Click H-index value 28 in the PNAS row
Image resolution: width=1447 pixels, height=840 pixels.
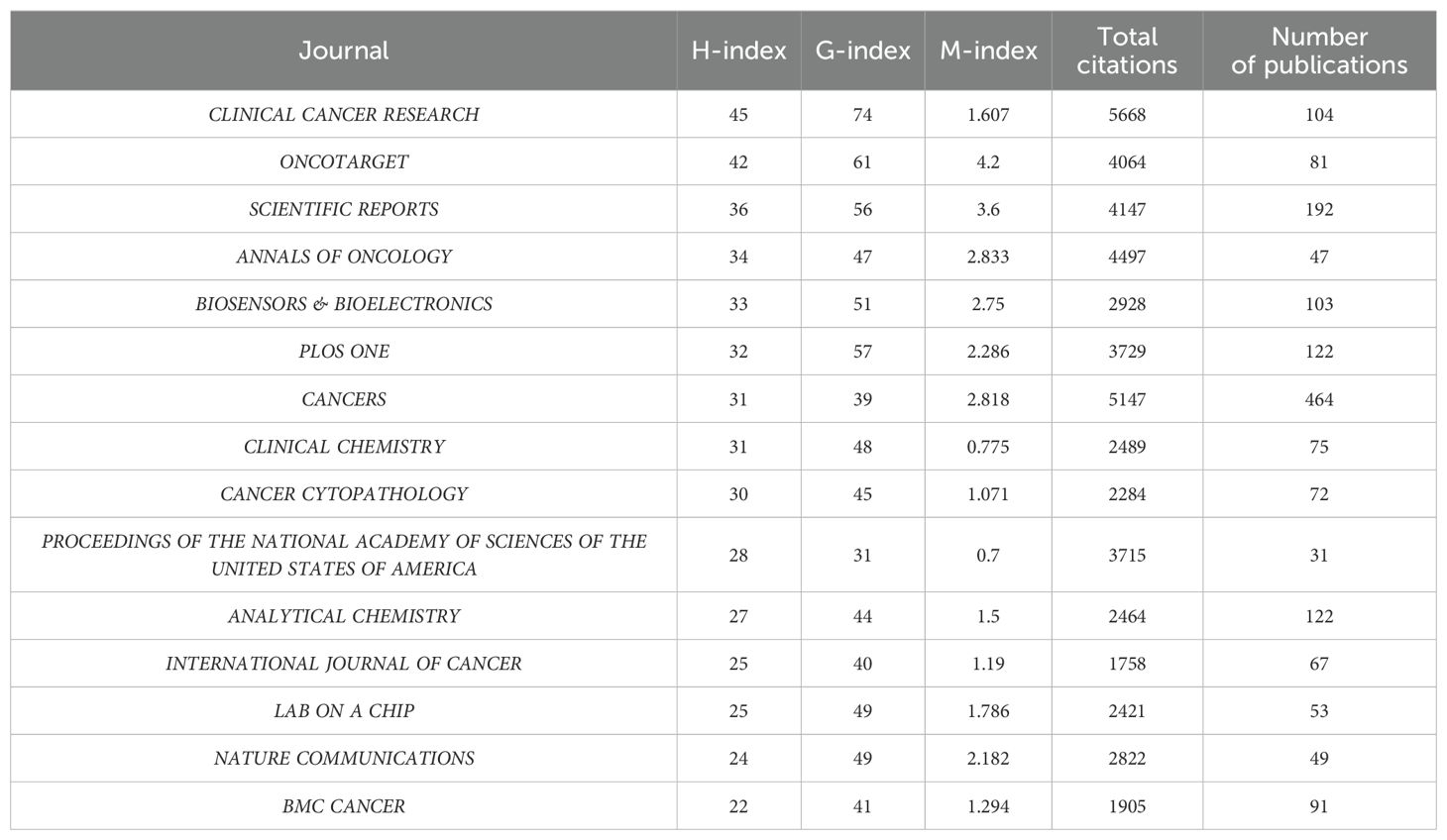[x=738, y=556]
